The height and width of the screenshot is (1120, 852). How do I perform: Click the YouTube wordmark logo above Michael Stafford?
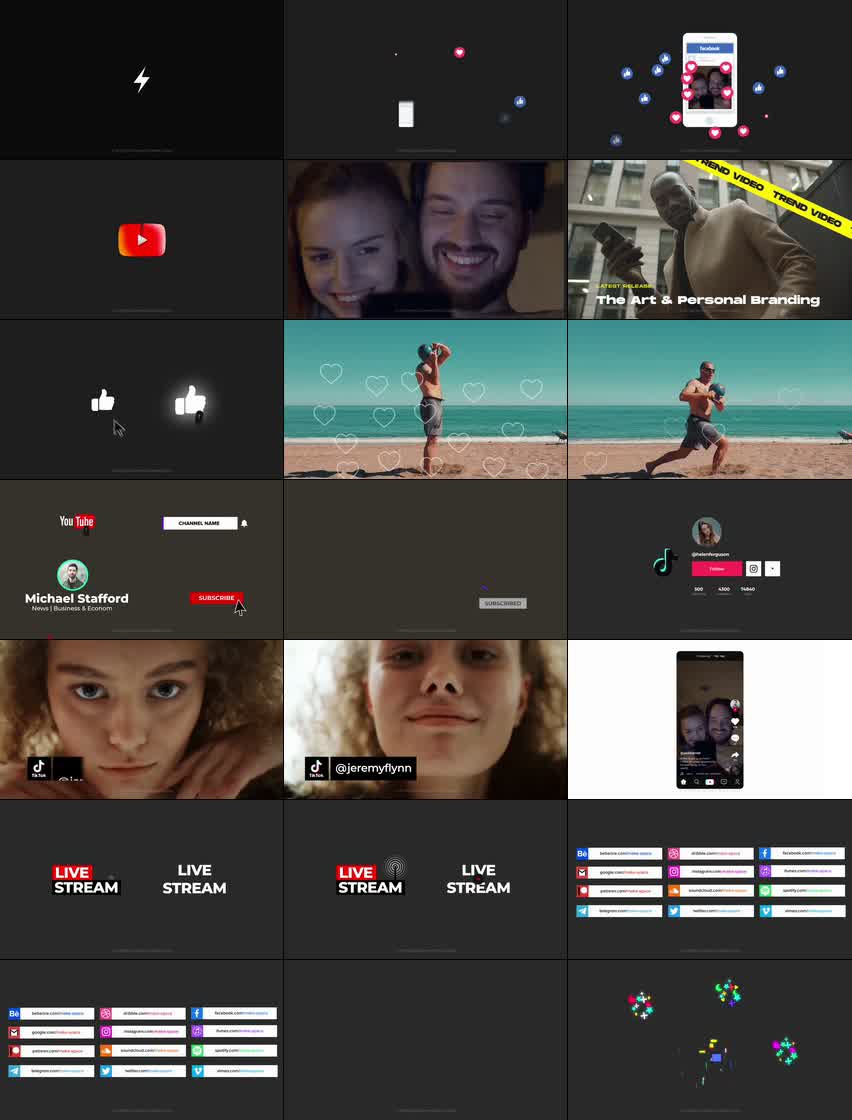pyautogui.click(x=76, y=521)
